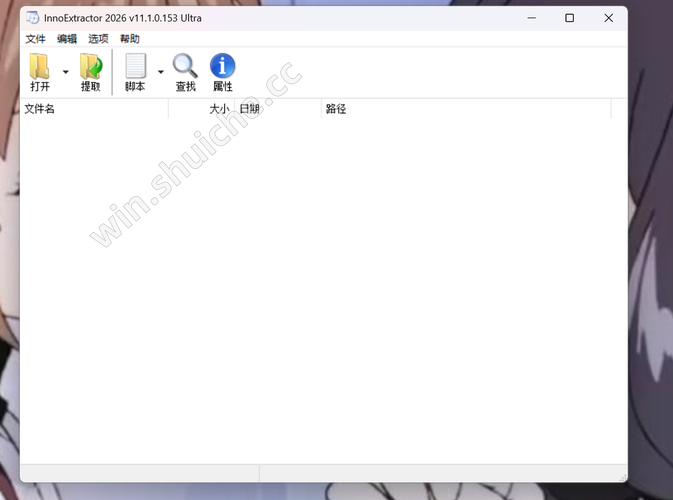This screenshot has height=500, width=673.
Task: Minimize the InnoExtractor window
Action: [531, 18]
